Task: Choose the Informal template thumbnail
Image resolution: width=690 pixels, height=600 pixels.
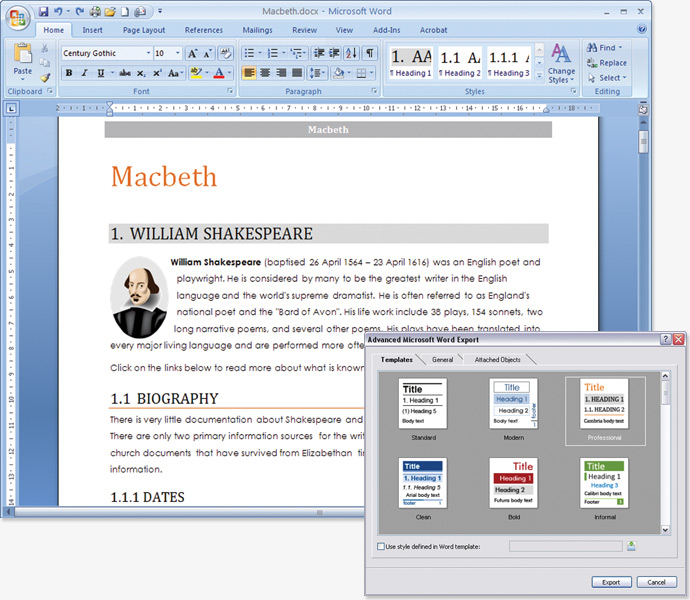Action: tap(604, 483)
